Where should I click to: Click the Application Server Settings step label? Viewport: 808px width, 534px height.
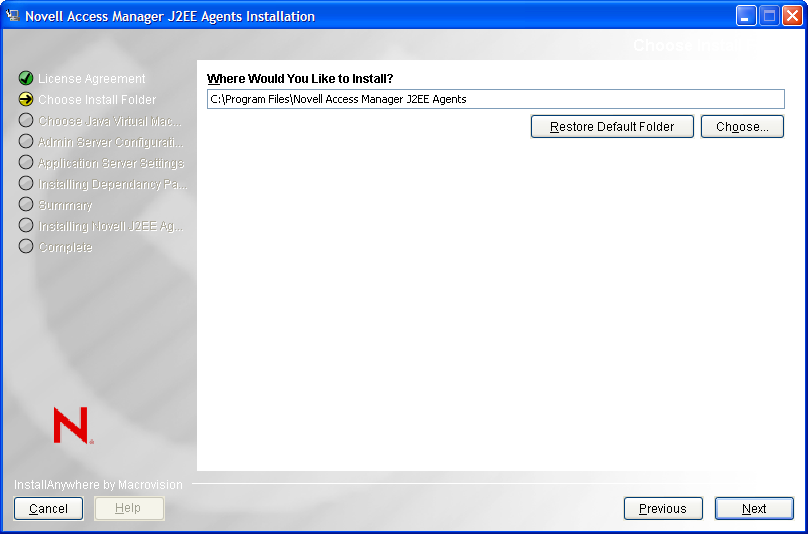(x=111, y=163)
